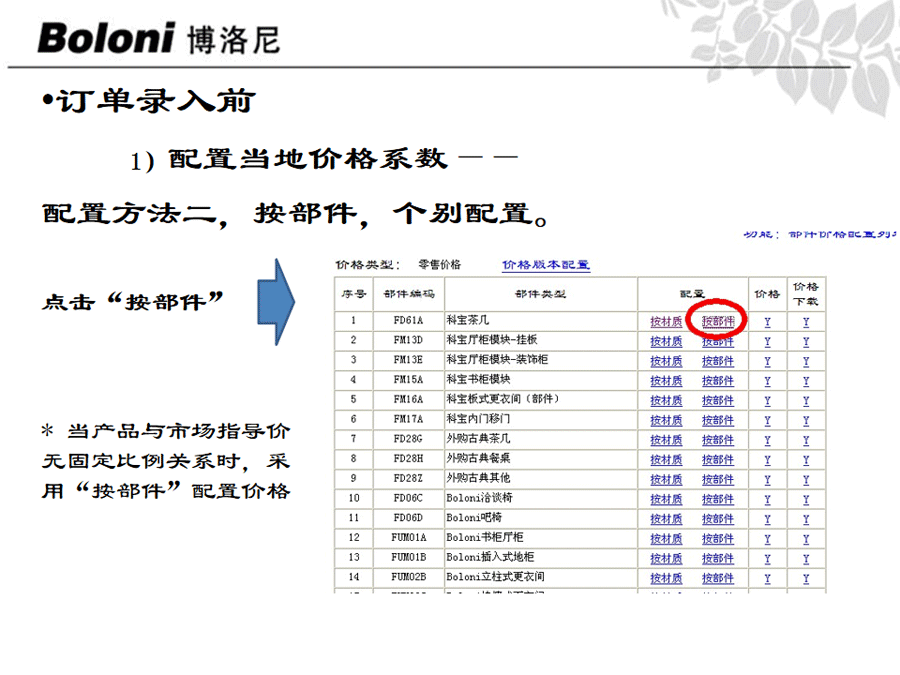The height and width of the screenshot is (675, 900).
Task: Click 价格下载 Y link for FM16A row
Action: (805, 401)
